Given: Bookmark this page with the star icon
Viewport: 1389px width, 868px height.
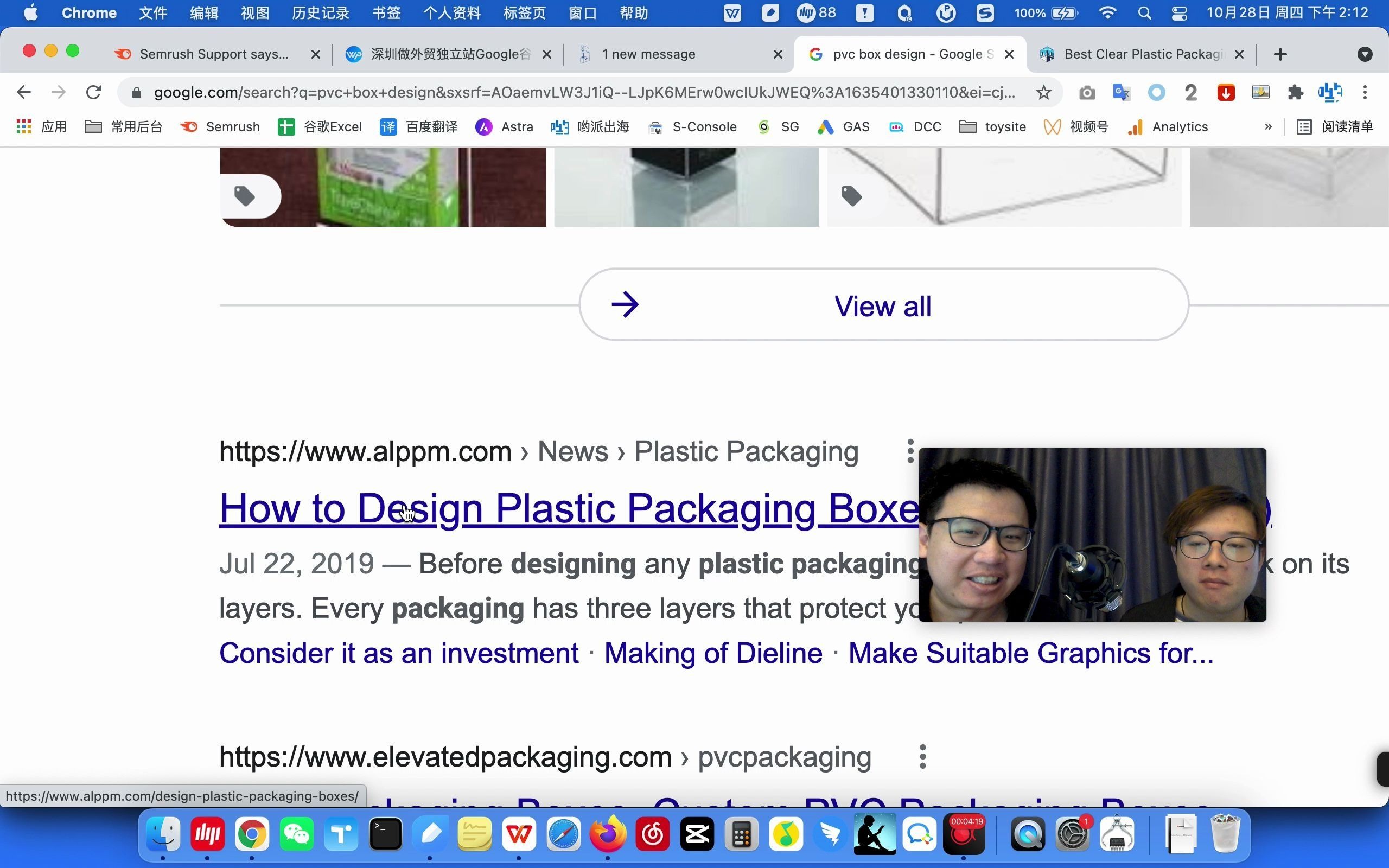Looking at the screenshot, I should (x=1043, y=92).
